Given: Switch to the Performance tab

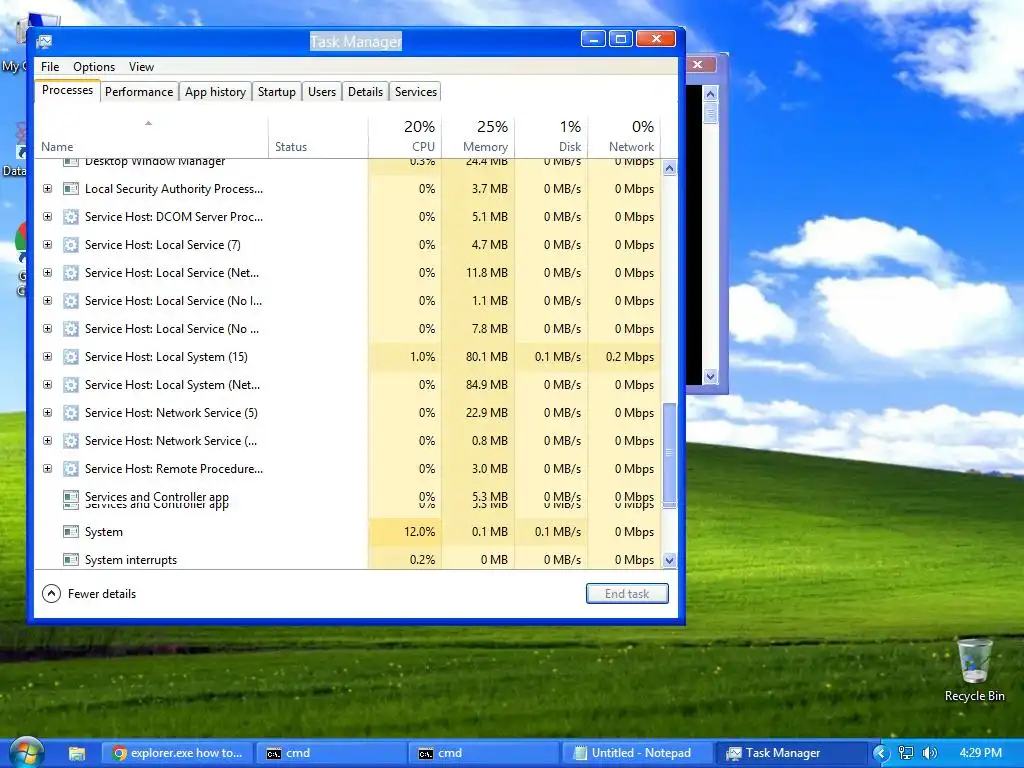Looking at the screenshot, I should coord(139,92).
